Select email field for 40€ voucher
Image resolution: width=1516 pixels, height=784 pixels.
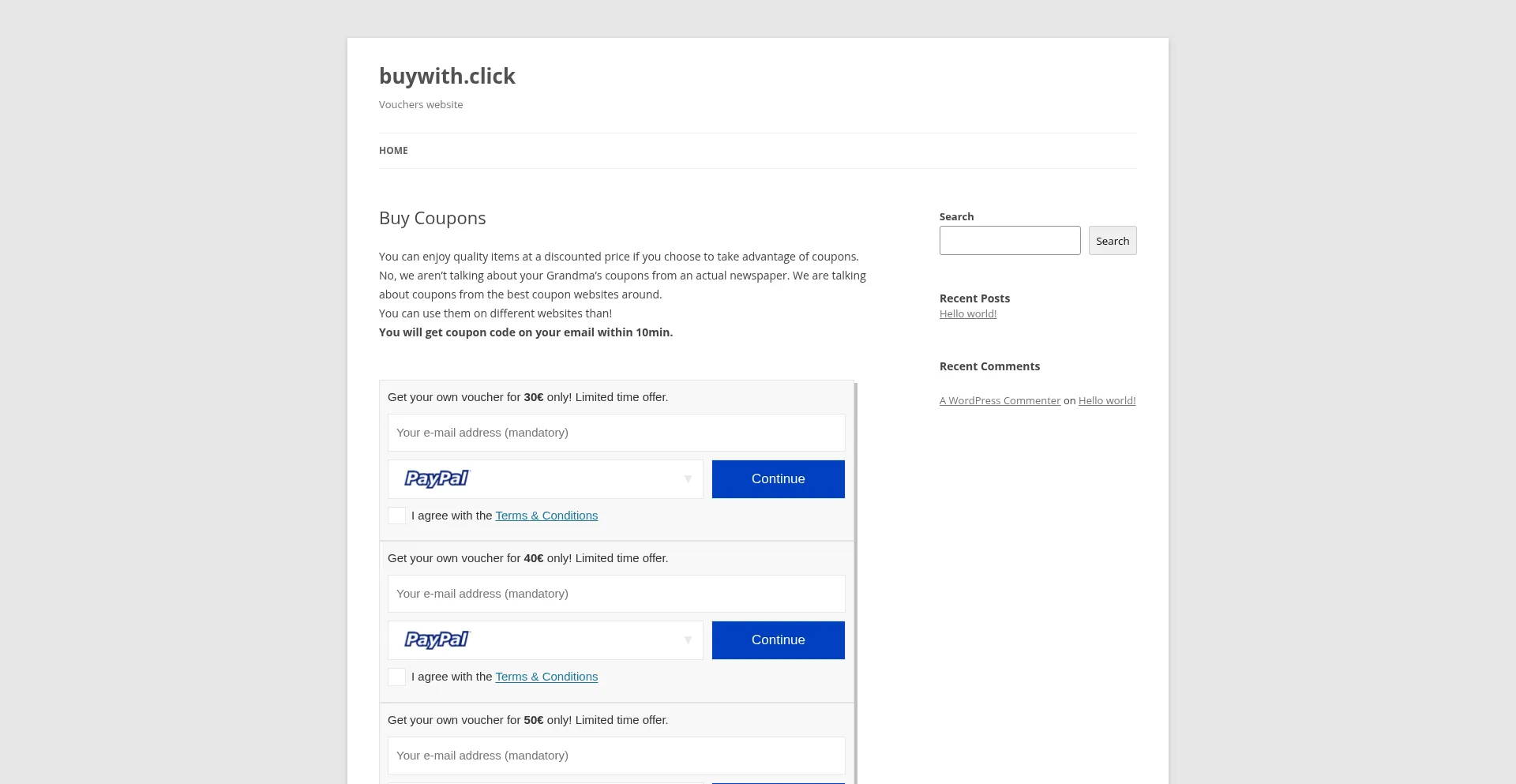pos(616,594)
